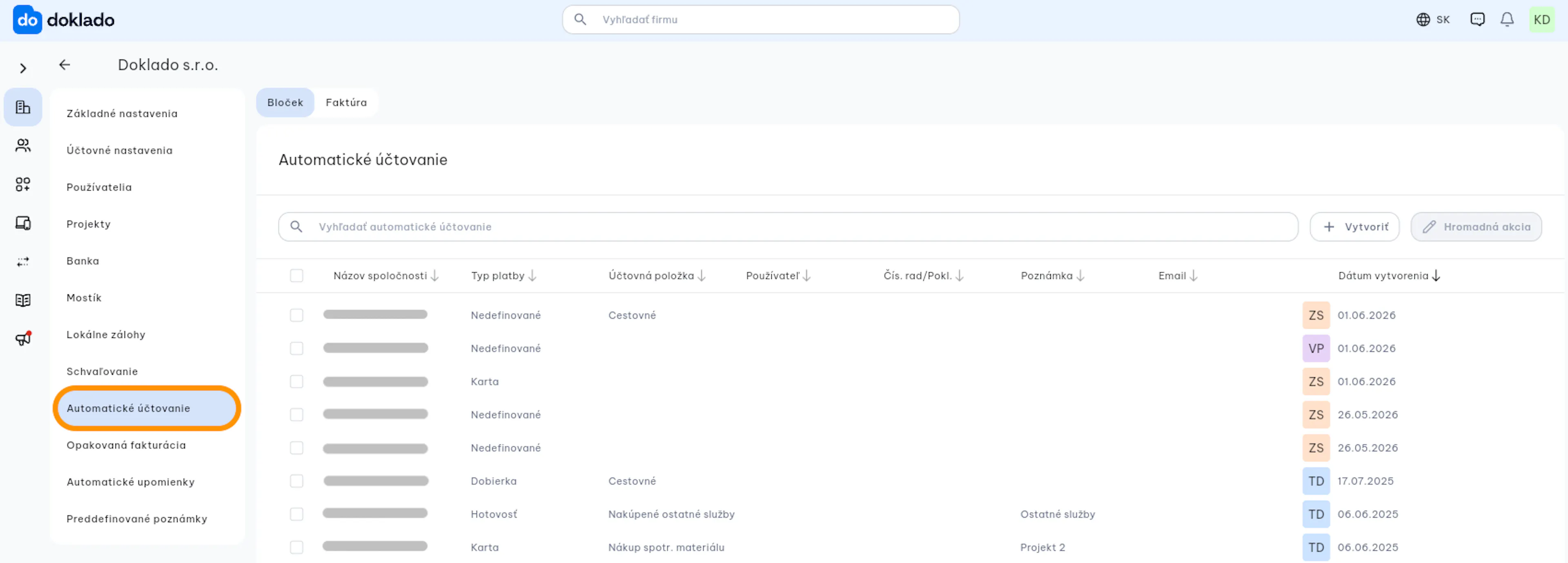Sort by the Poznámka column arrow

click(1080, 276)
